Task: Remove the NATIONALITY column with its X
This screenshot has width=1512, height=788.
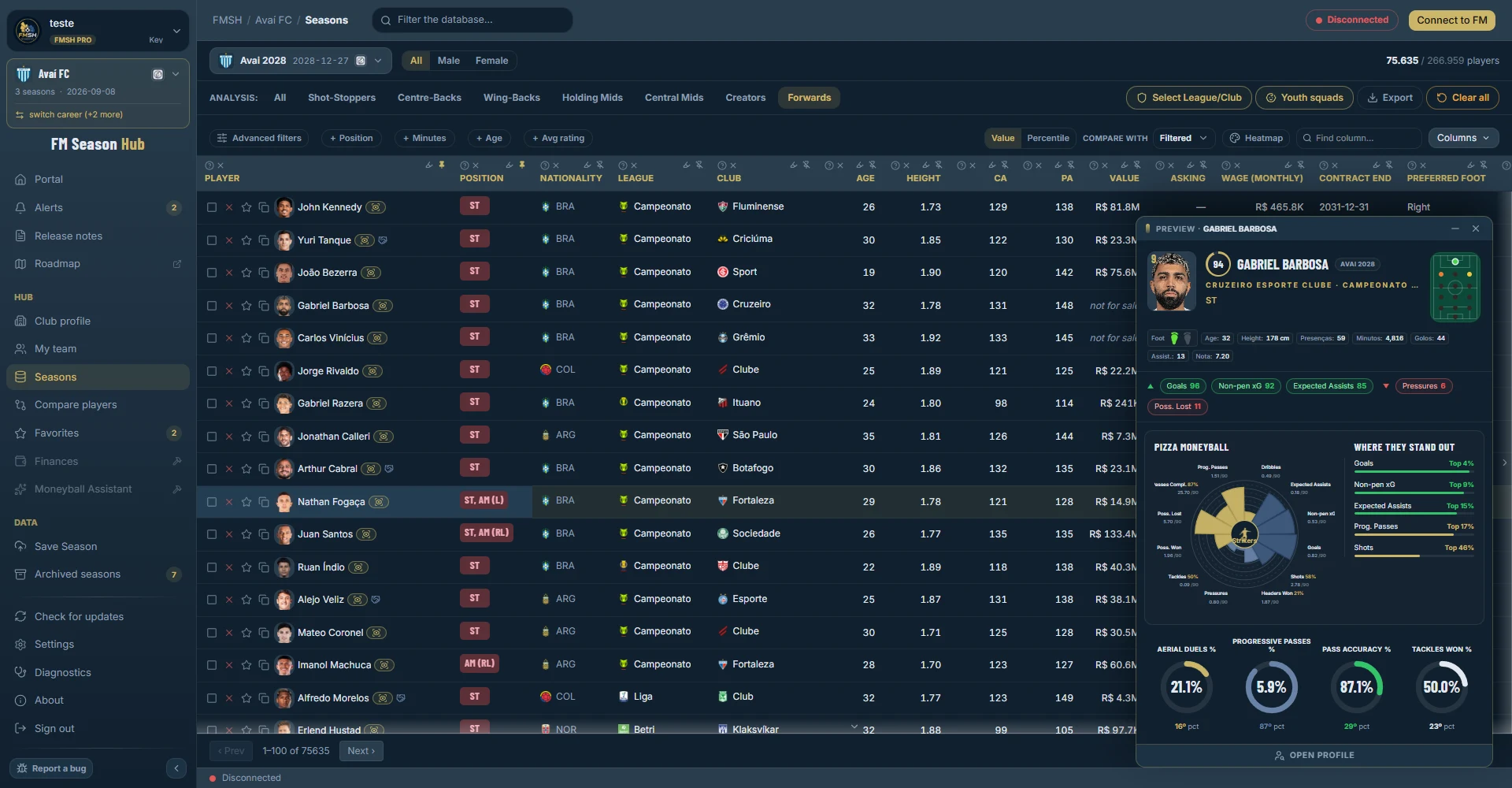Action: coord(556,165)
